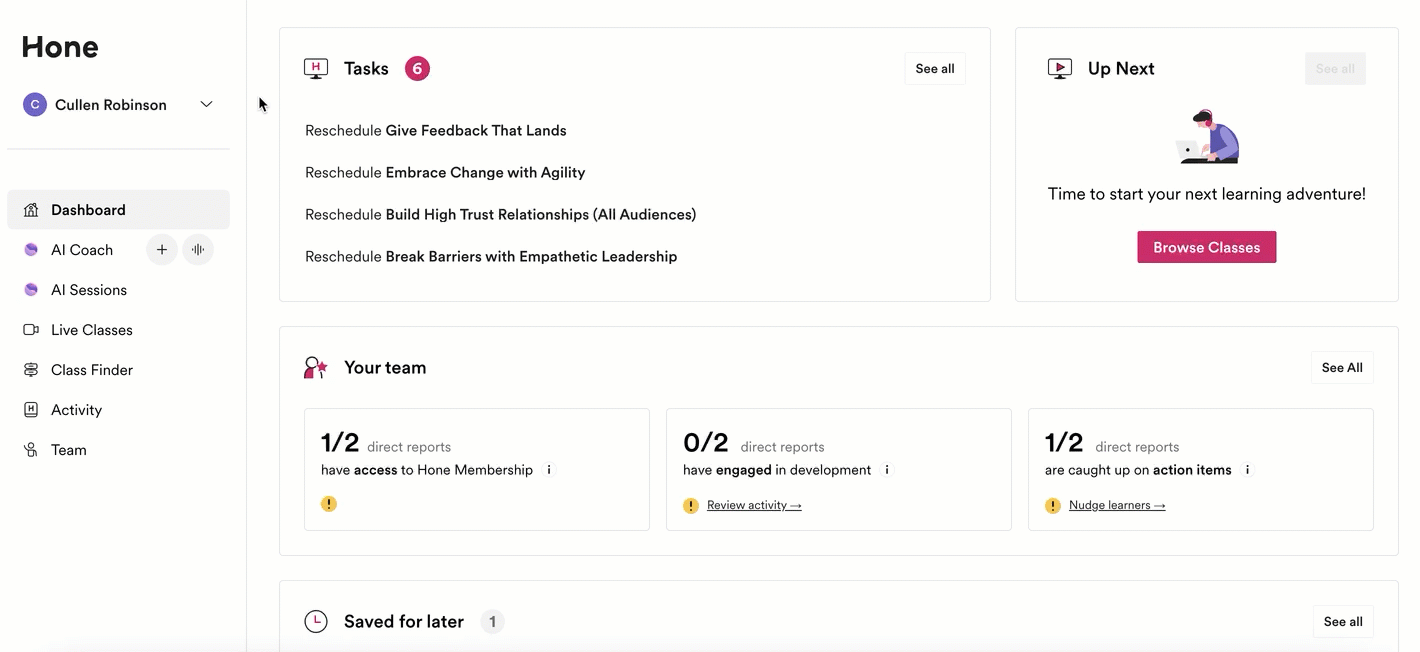
Task: Go to the Activity page
Action: click(76, 410)
